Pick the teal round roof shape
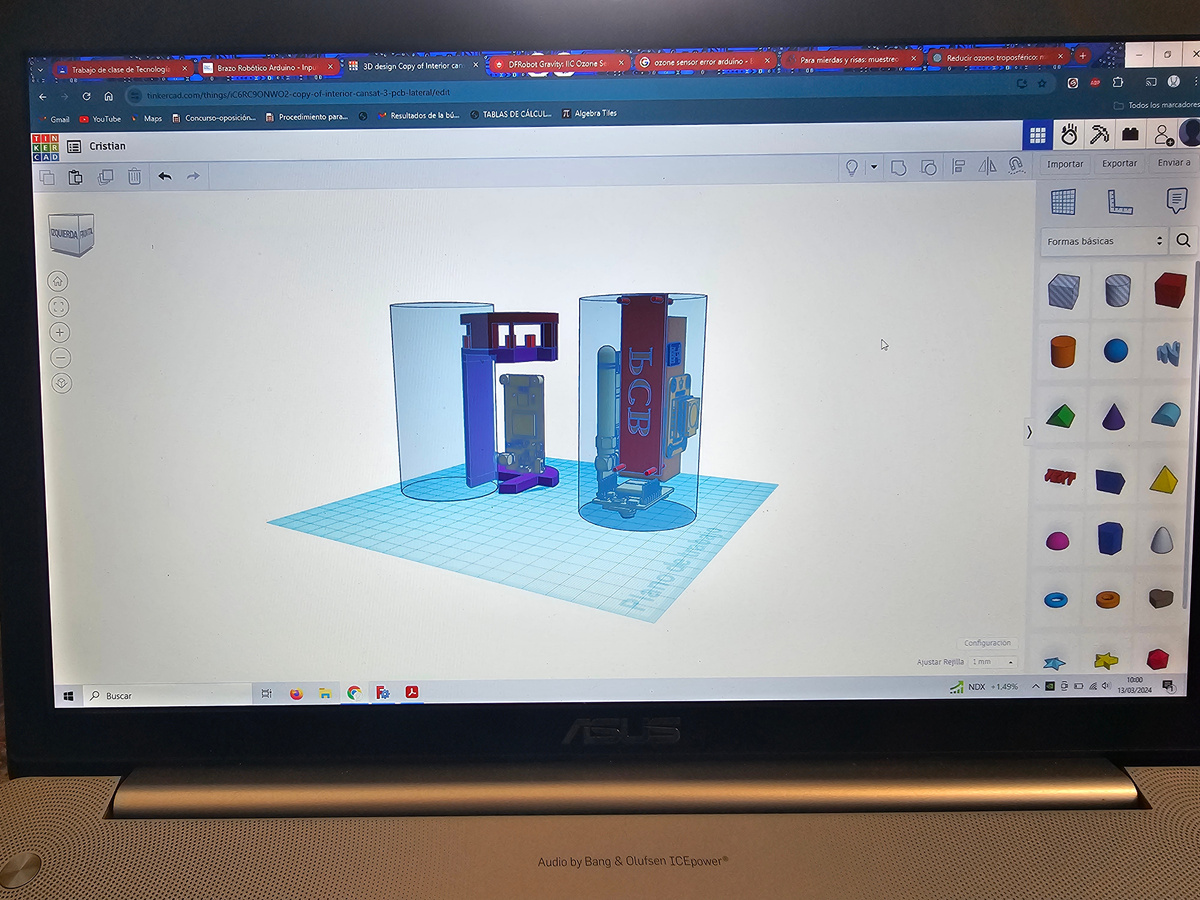 [x=1166, y=414]
